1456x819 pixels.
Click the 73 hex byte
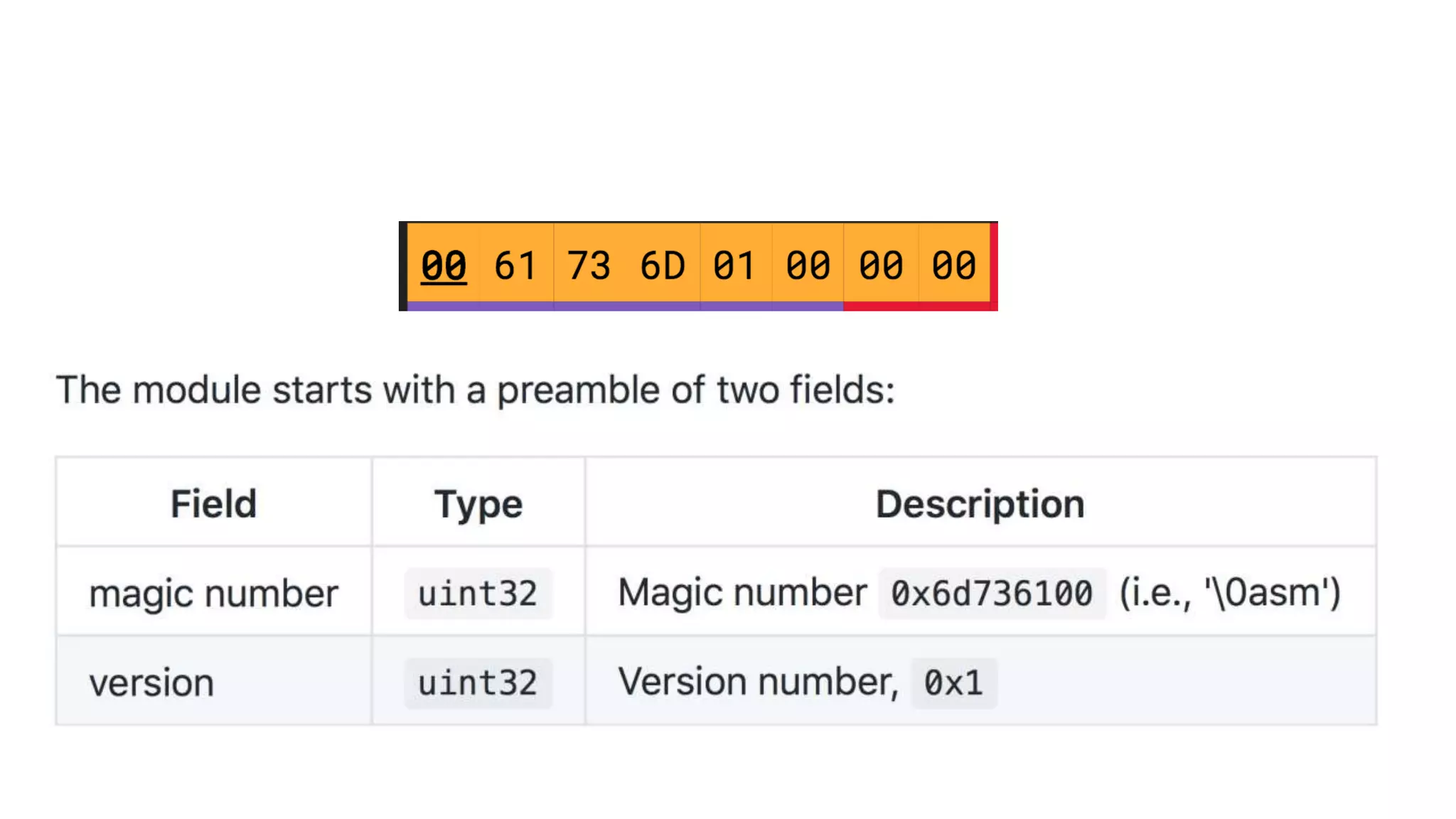(589, 266)
